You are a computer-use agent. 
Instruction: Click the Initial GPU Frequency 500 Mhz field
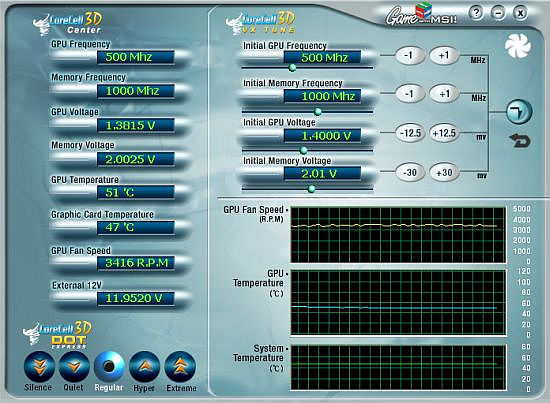[322, 58]
